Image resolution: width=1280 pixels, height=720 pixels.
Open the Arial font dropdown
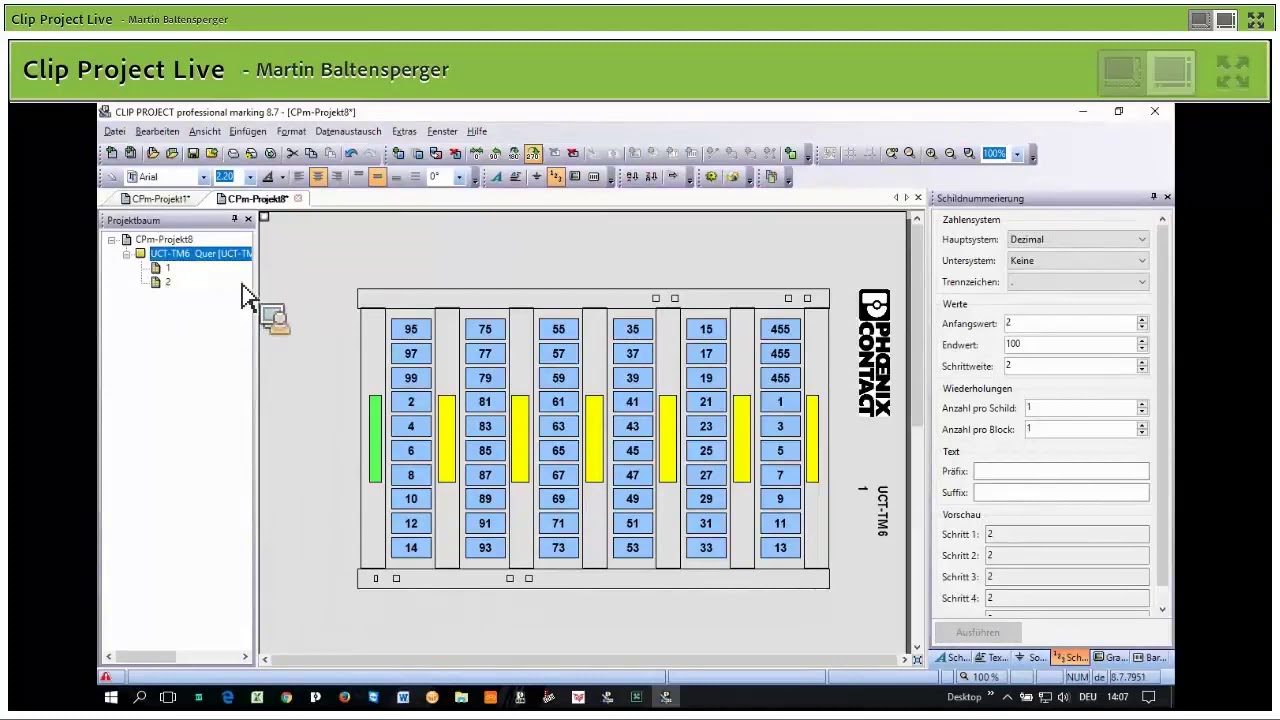click(x=203, y=177)
